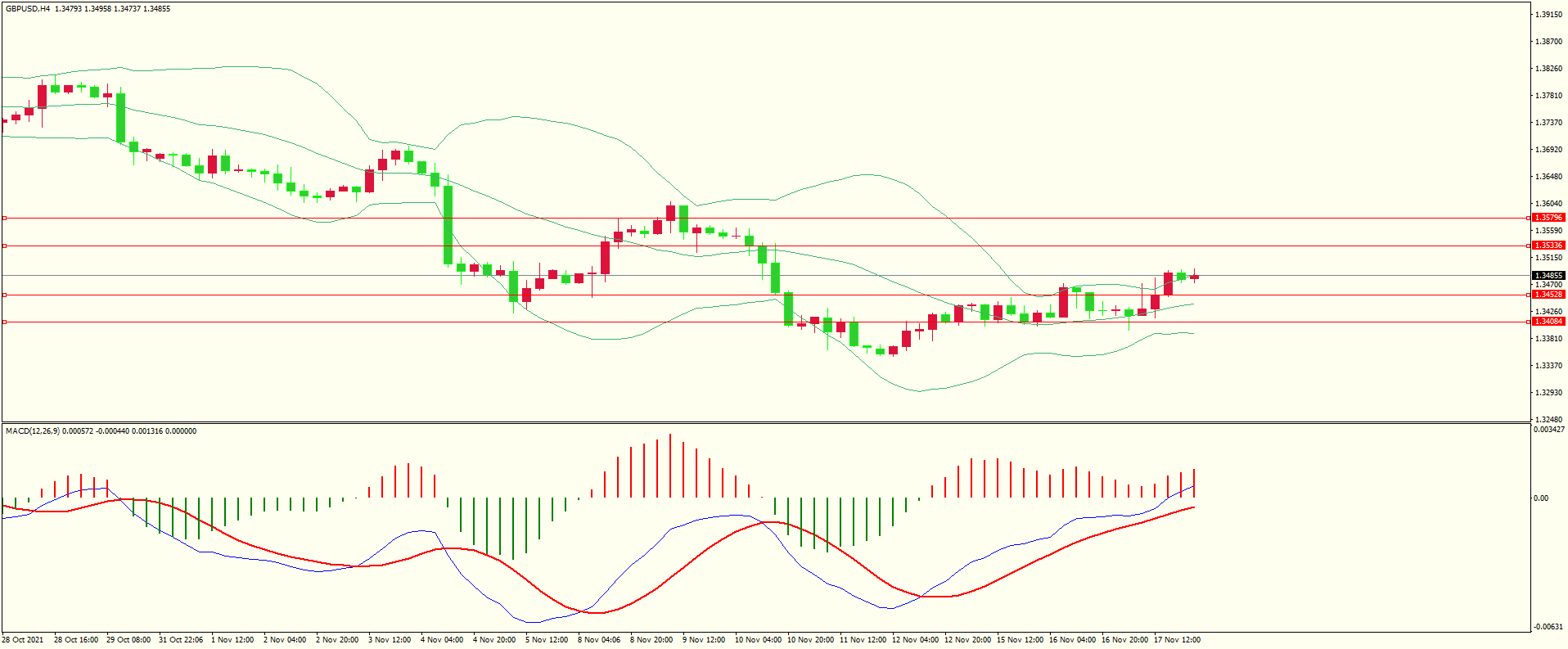
Task: Select the 1.35336 horizontal line price tag
Action: coord(1548,246)
